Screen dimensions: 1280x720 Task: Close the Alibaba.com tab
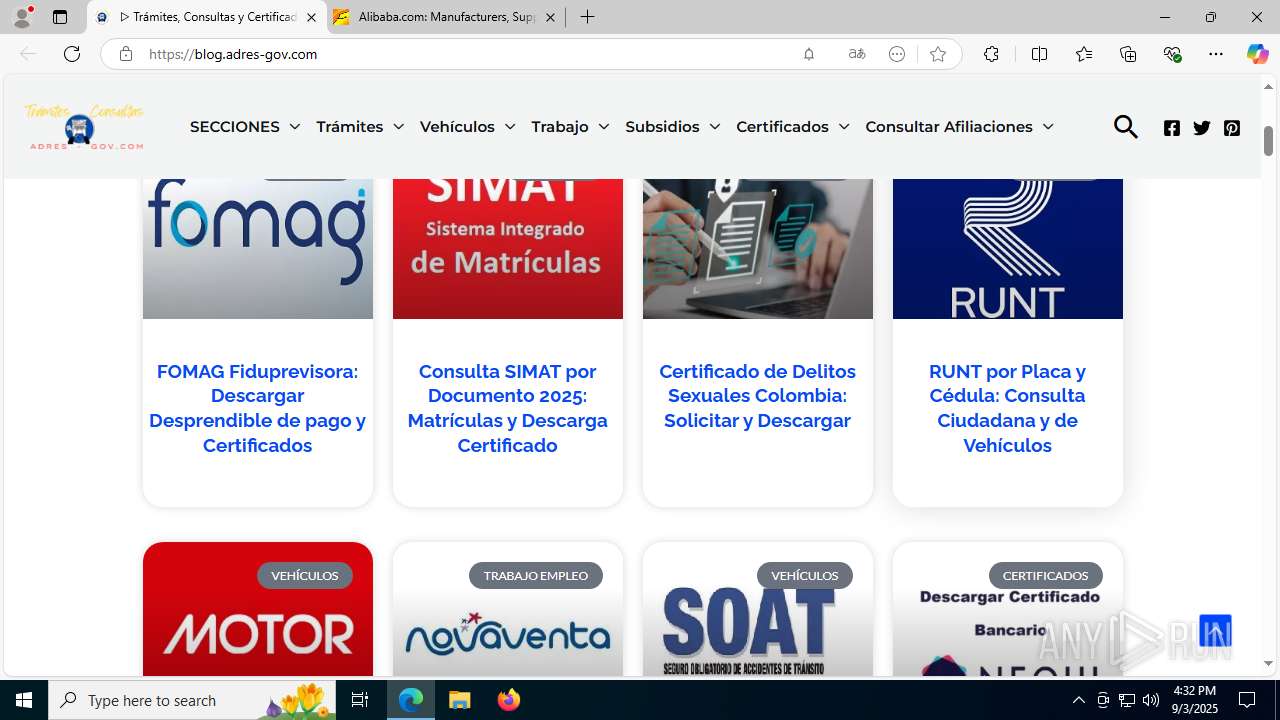(550, 17)
